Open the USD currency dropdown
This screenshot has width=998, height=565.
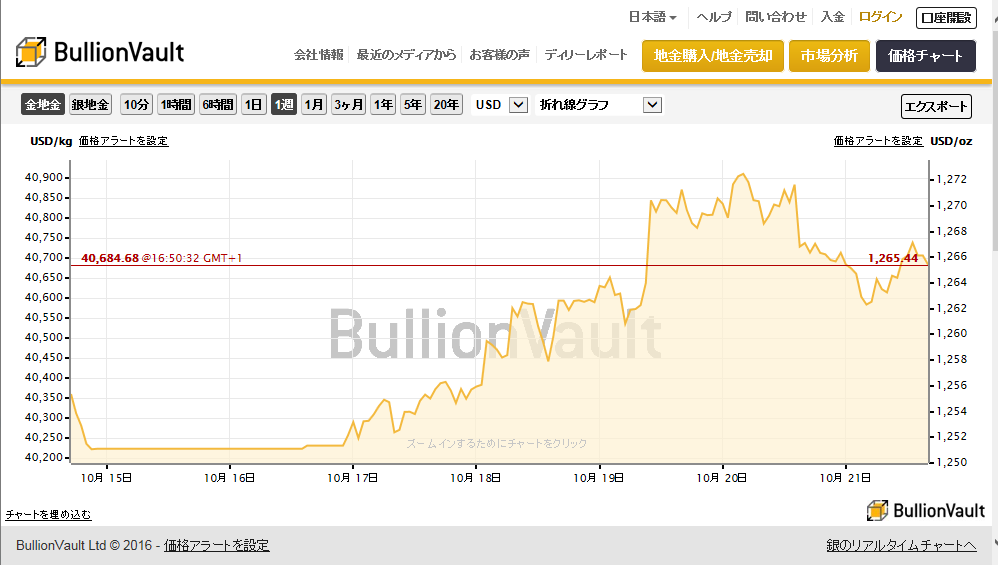click(499, 104)
